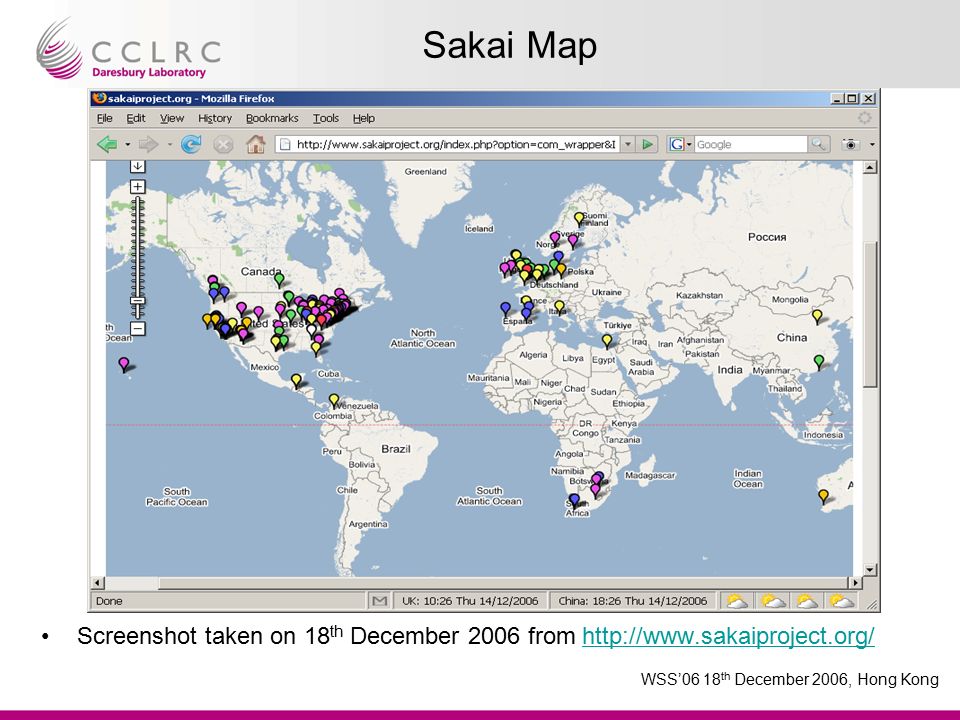
Task: Click the Iceland label on the map
Action: pos(479,228)
